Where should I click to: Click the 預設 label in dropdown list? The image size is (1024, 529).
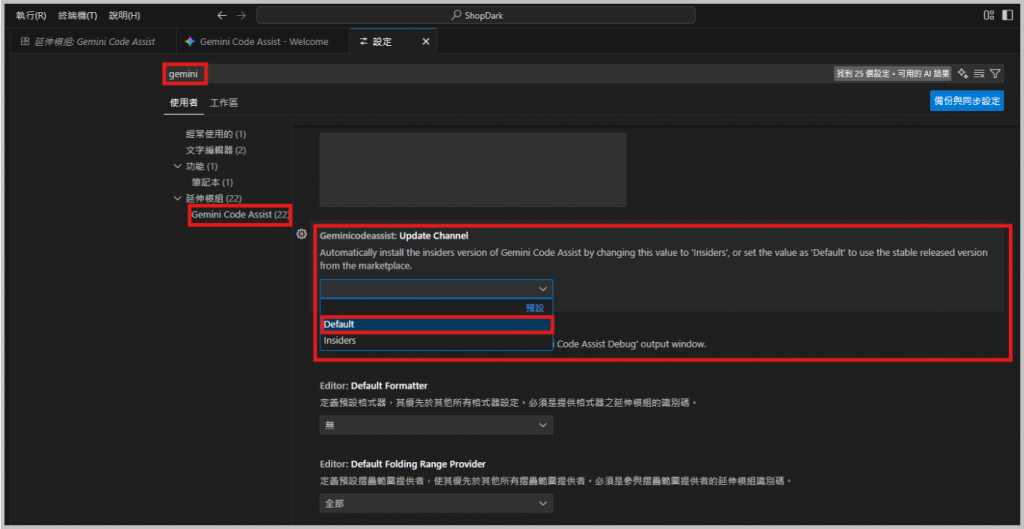pos(535,308)
